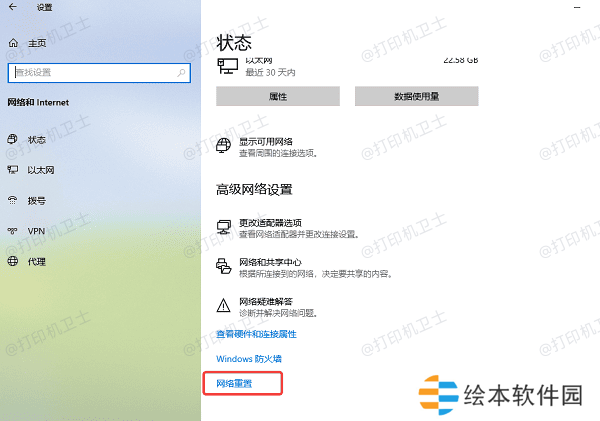600x421 pixels.
Task: Click the back arrow in Settings
Action: click(13, 7)
